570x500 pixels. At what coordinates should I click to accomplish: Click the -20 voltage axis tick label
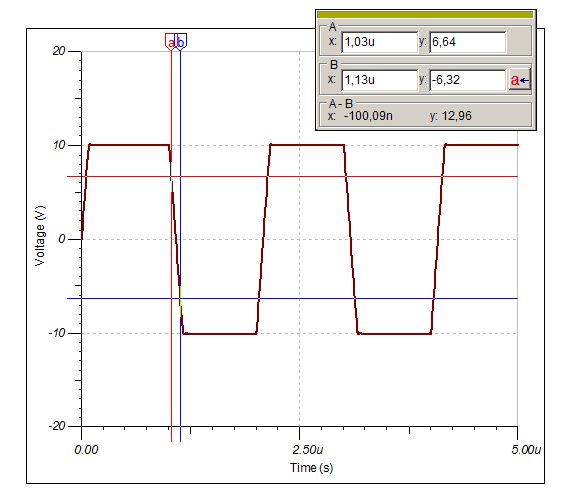[x=57, y=426]
